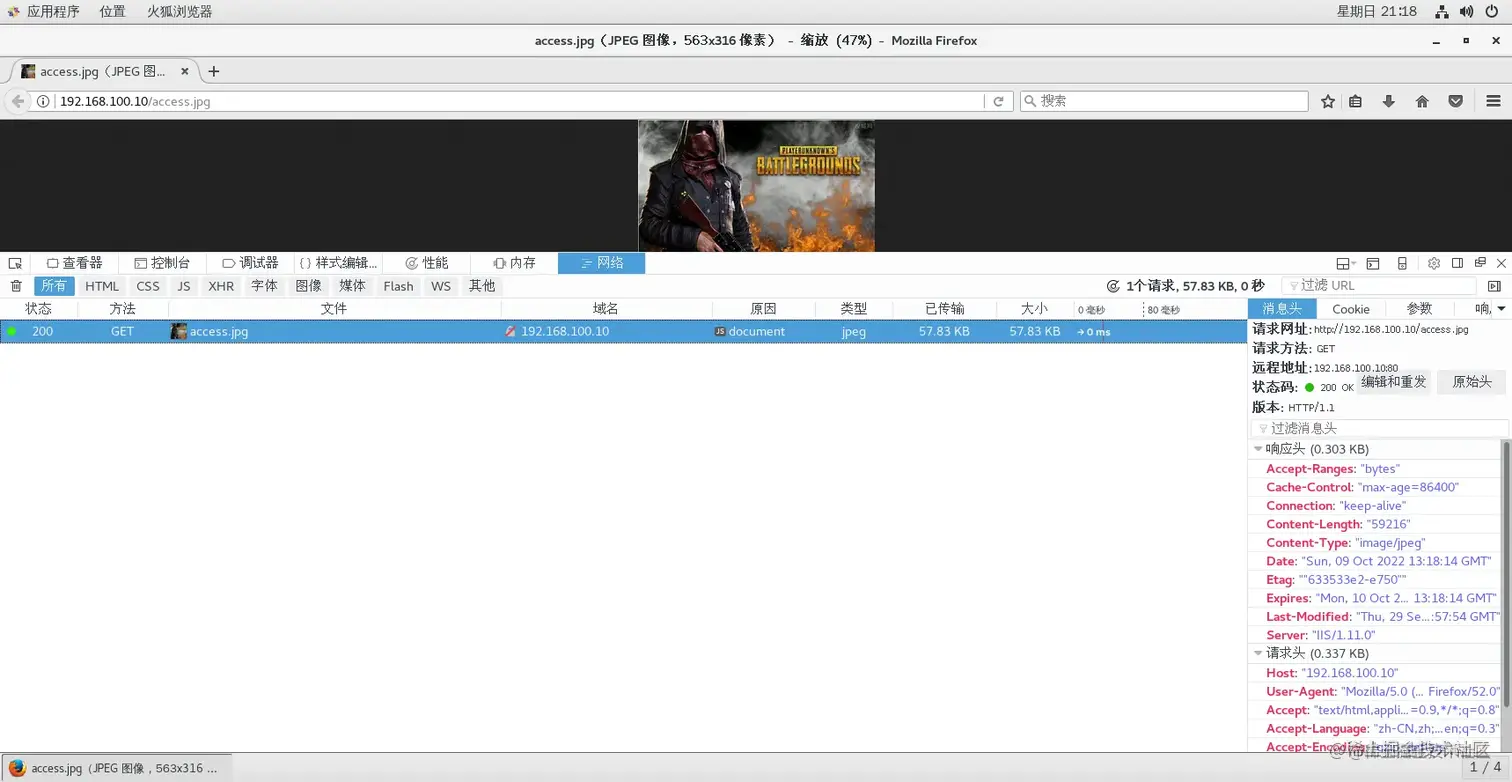The image size is (1512, 782).
Task: Click the address bar with 192.168.100.10/access.jpg
Action: point(520,101)
